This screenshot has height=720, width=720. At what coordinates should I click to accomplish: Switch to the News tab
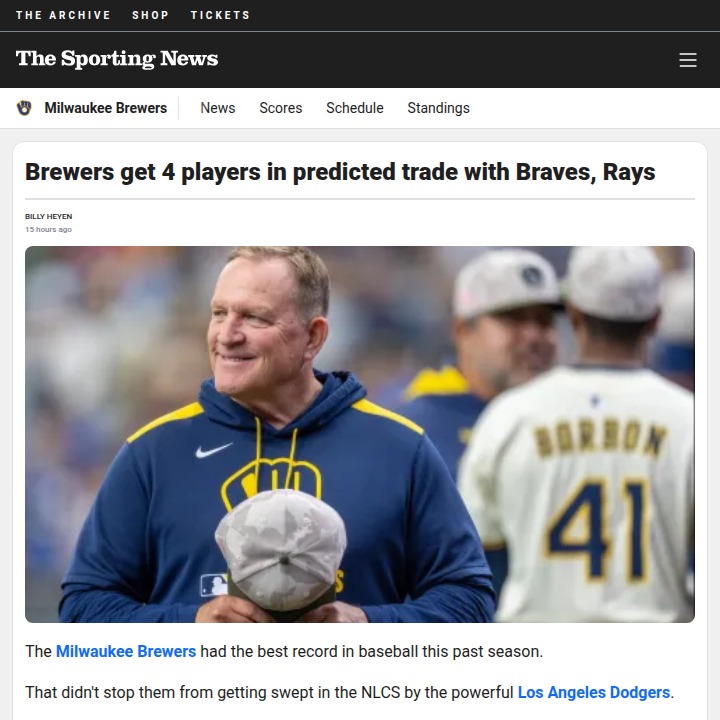(x=218, y=108)
